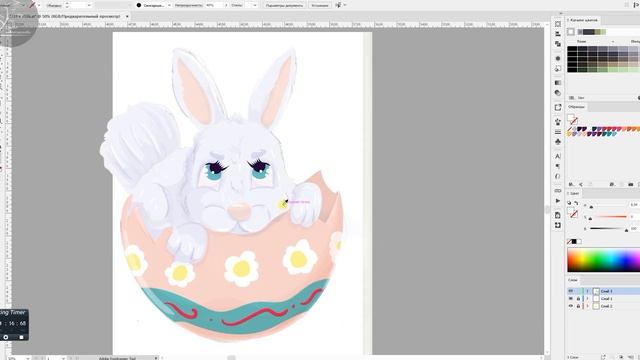Open the stroke color dropdown arrow
640x360 pixels.
[x=39, y=5]
